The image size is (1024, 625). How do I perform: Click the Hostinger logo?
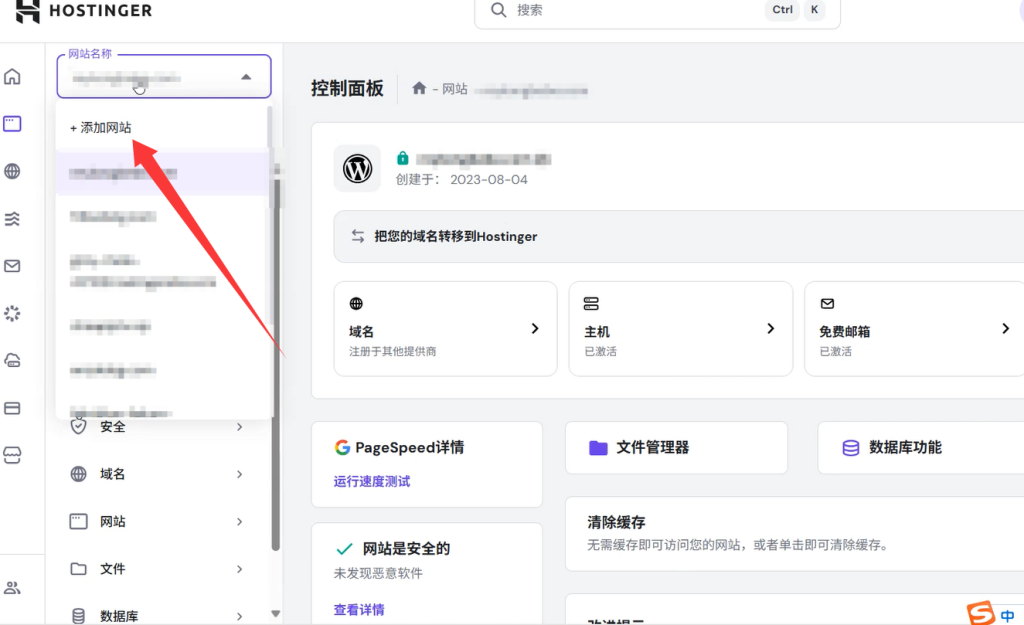[84, 11]
